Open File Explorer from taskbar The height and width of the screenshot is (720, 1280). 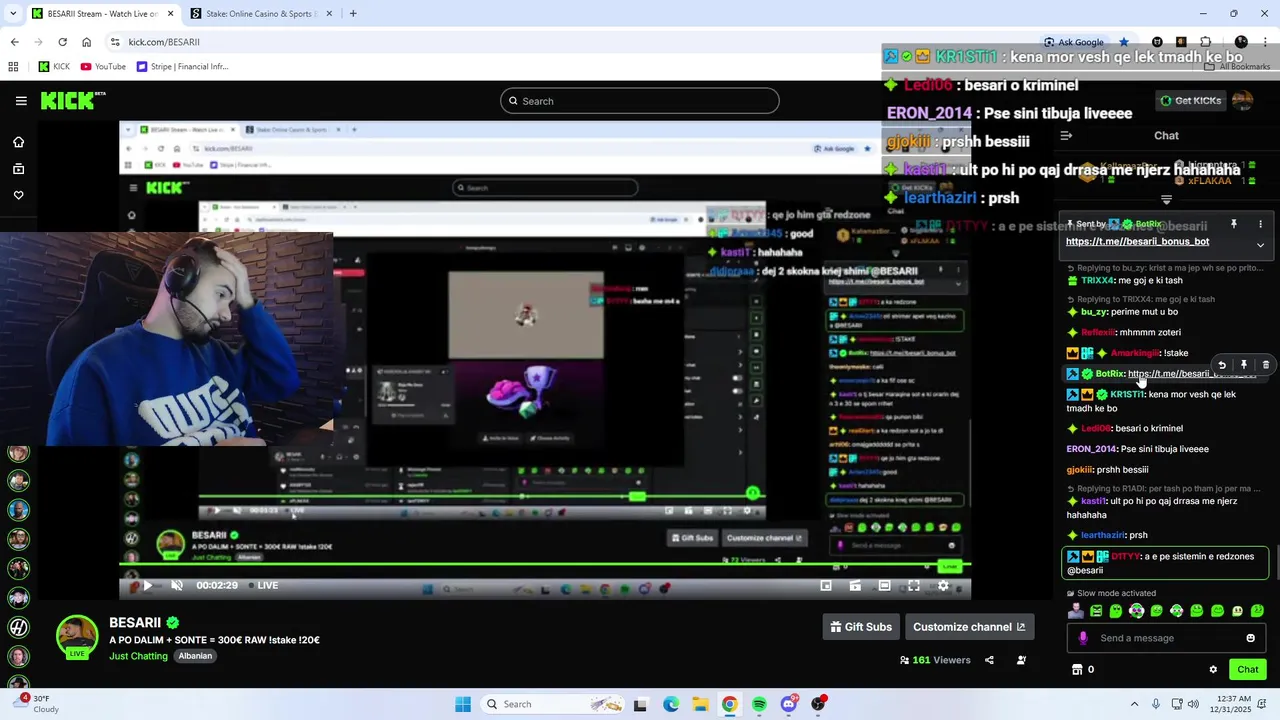coord(700,704)
